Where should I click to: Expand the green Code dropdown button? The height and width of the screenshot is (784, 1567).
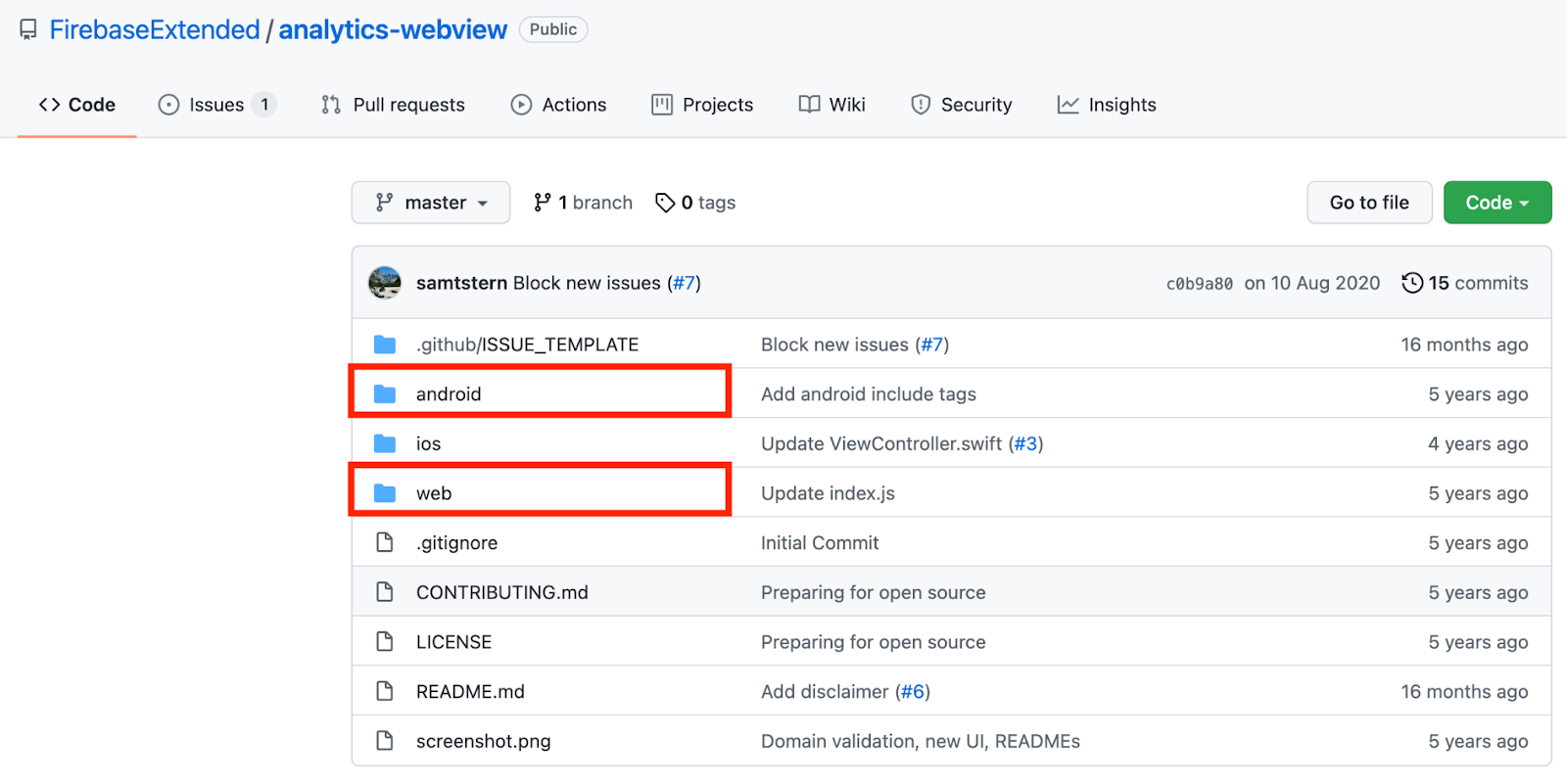[1496, 203]
